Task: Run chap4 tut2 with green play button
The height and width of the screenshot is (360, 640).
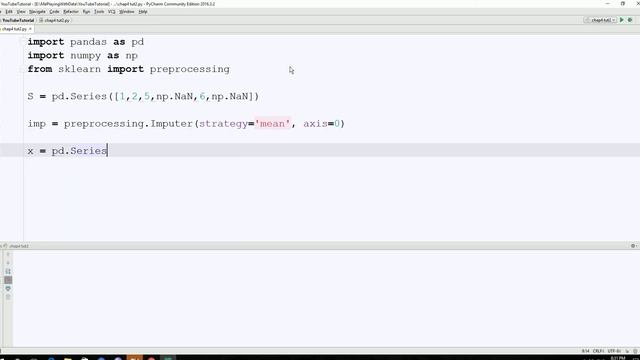Action: pyautogui.click(x=622, y=20)
